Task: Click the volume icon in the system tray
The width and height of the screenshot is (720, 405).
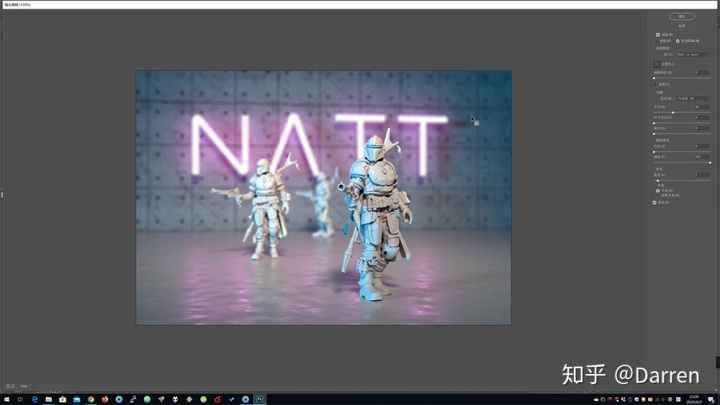Action: click(663, 399)
